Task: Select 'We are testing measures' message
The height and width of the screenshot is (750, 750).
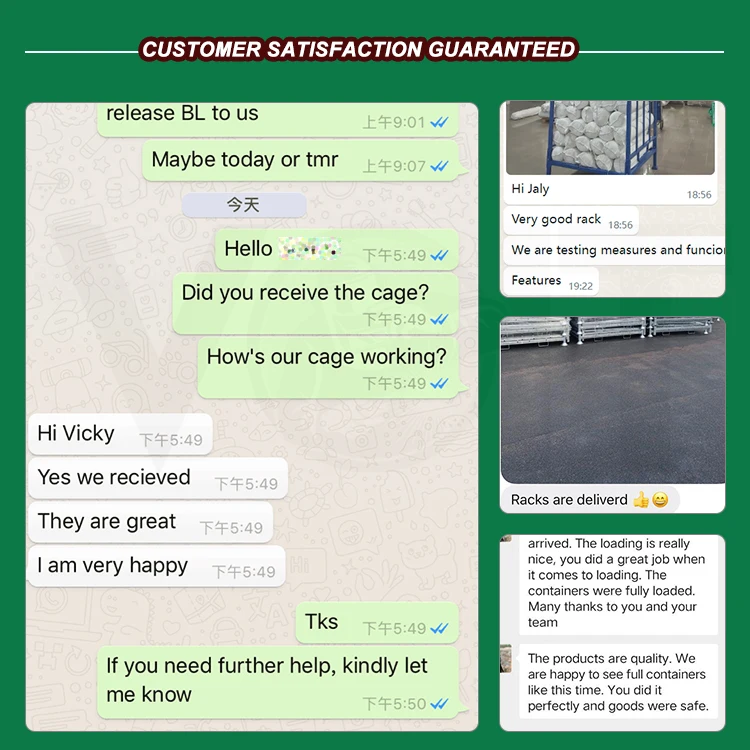Action: (x=614, y=250)
